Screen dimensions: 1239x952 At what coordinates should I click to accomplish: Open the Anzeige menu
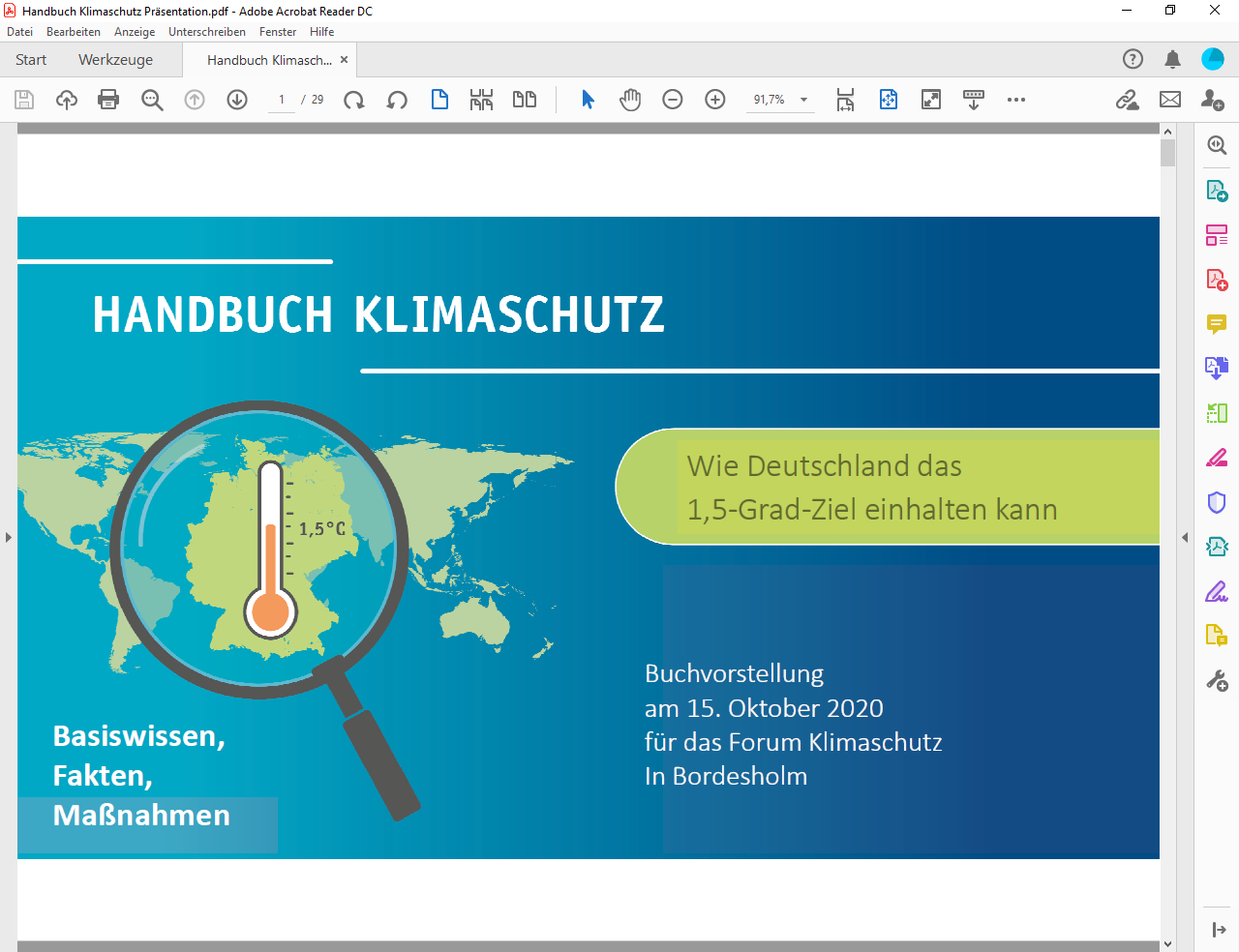pos(135,32)
